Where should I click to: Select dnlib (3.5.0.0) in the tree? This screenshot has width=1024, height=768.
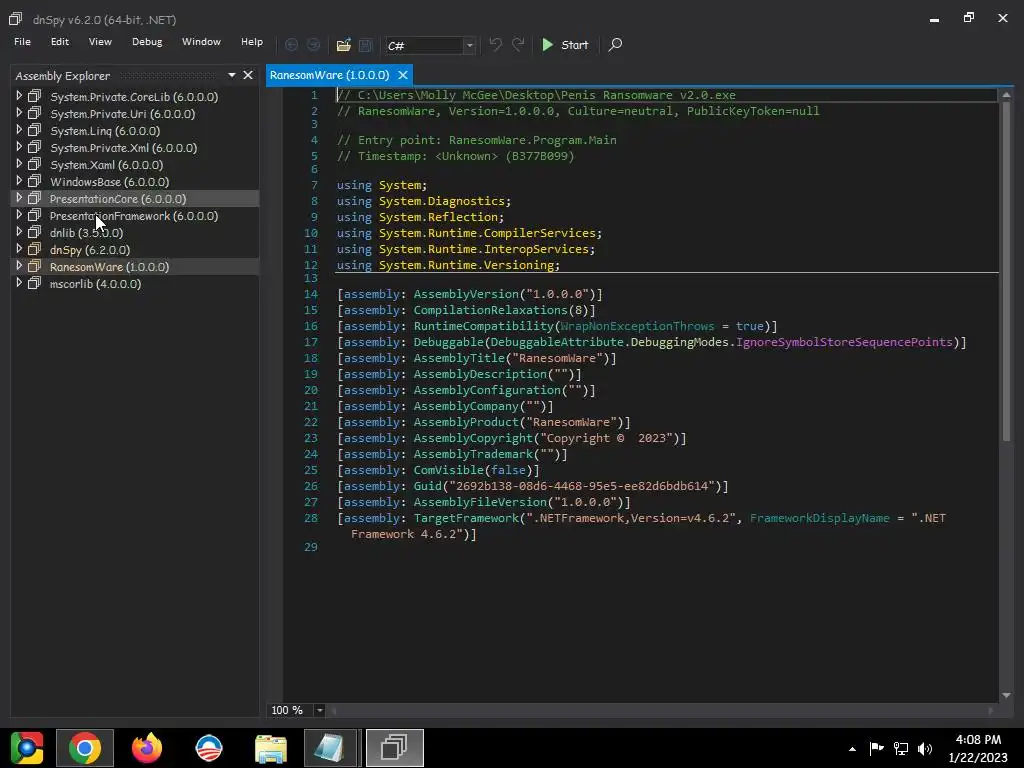86,232
